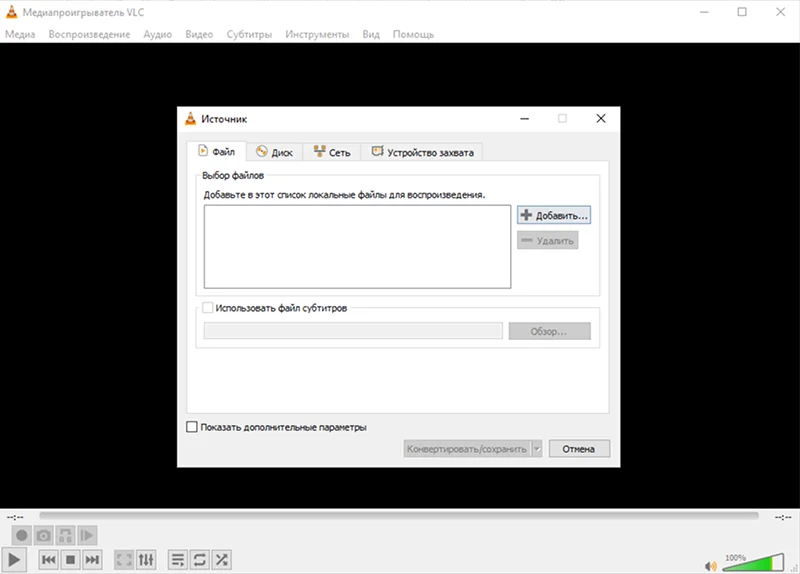Show the playlist icon

point(178,560)
